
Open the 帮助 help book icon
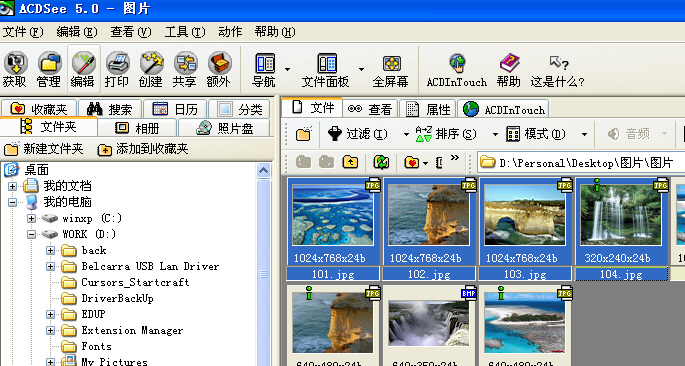[509, 63]
